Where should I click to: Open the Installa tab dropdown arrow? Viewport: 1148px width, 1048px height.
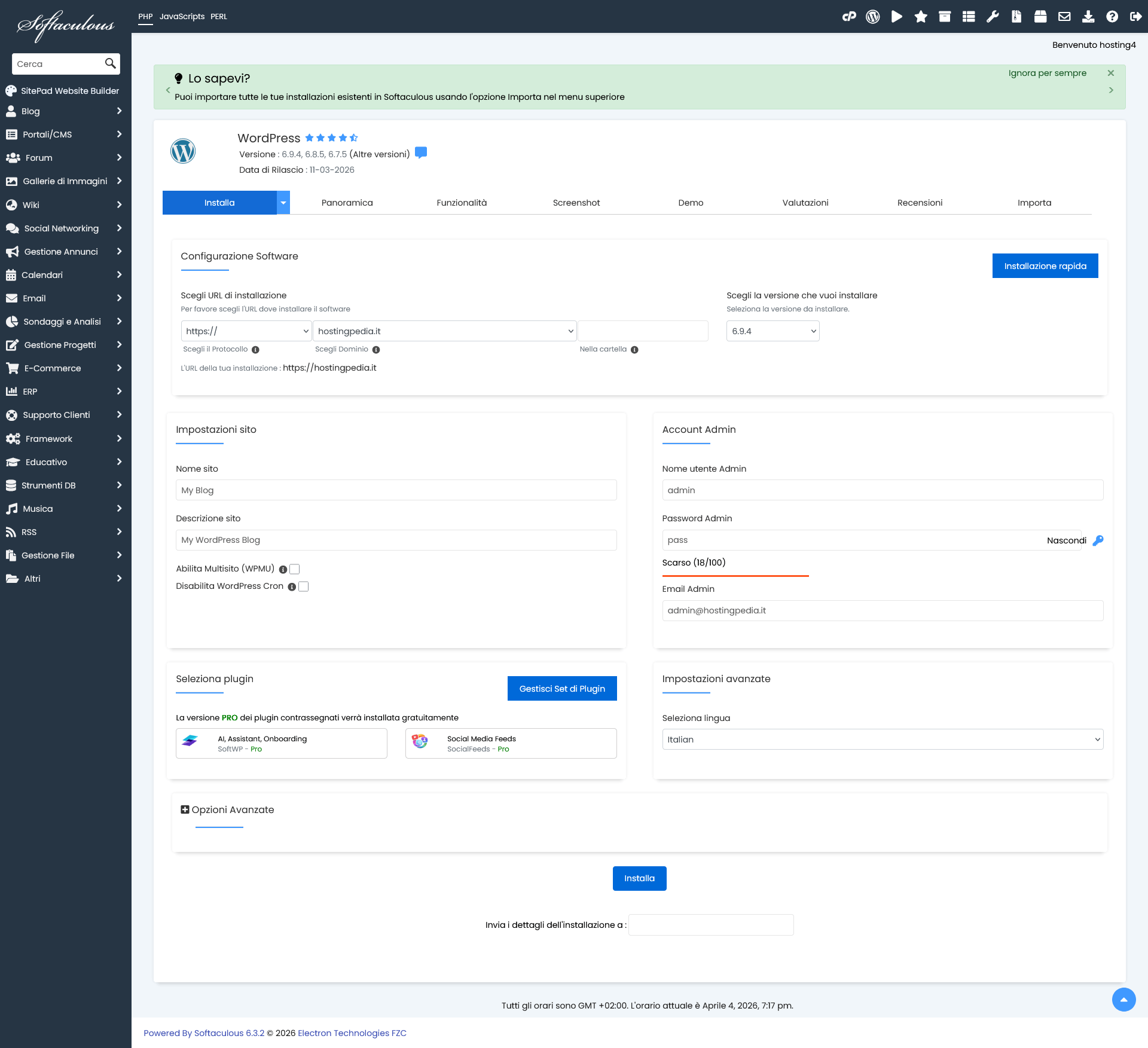tap(283, 203)
